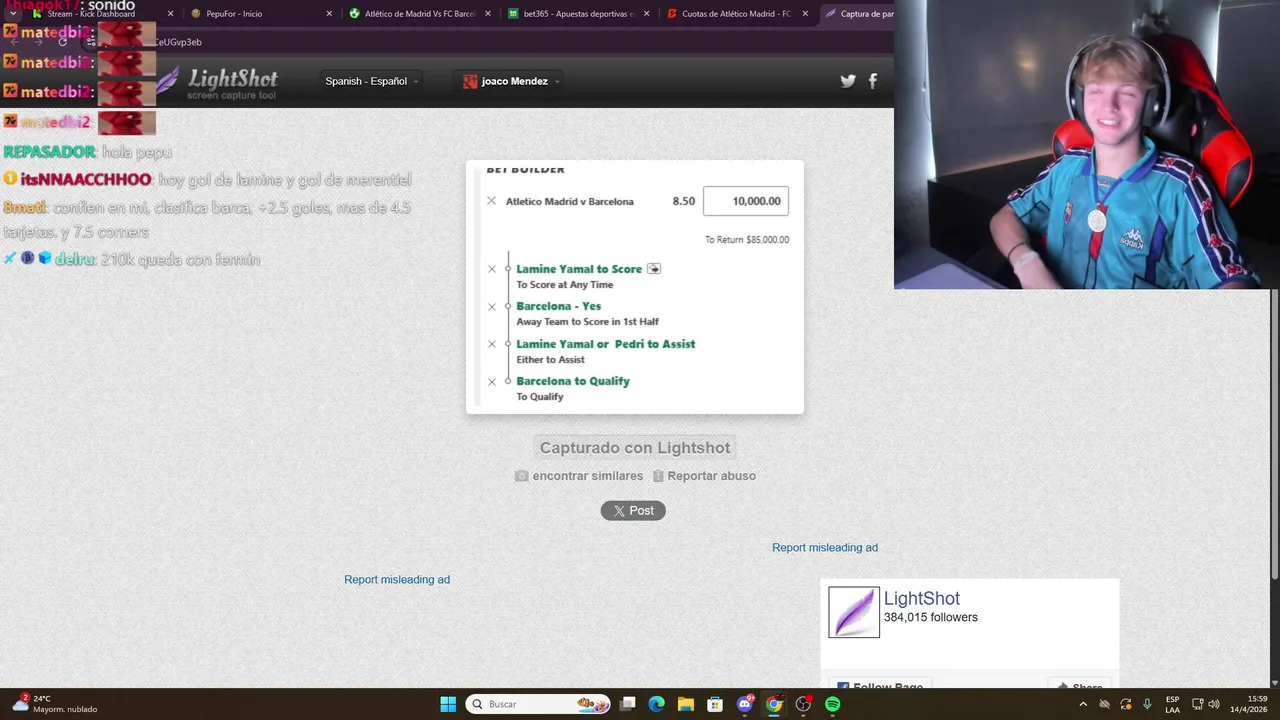Click Lamine Yamal to Score text
Viewport: 1280px width, 720px height.
click(579, 269)
